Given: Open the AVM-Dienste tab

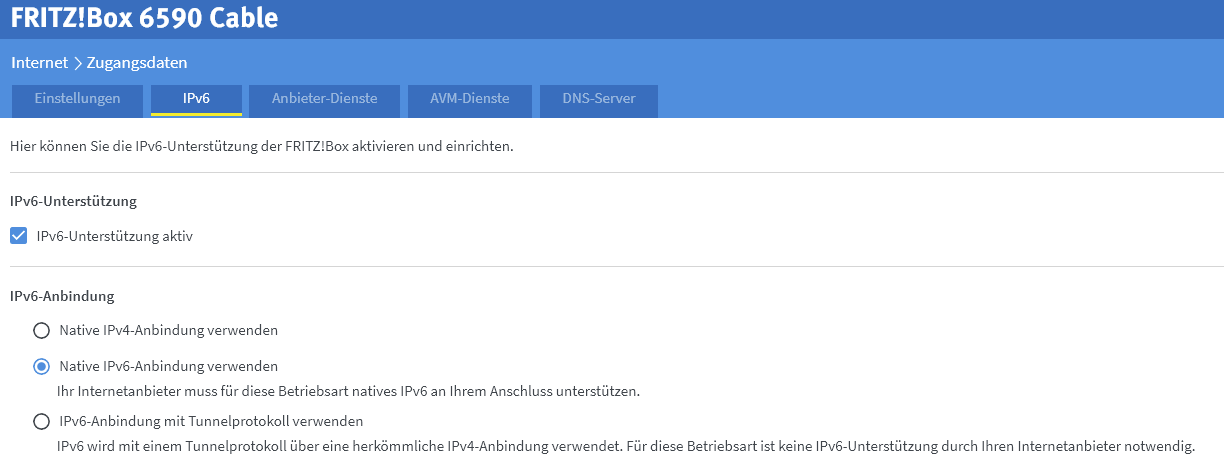Looking at the screenshot, I should [x=470, y=100].
